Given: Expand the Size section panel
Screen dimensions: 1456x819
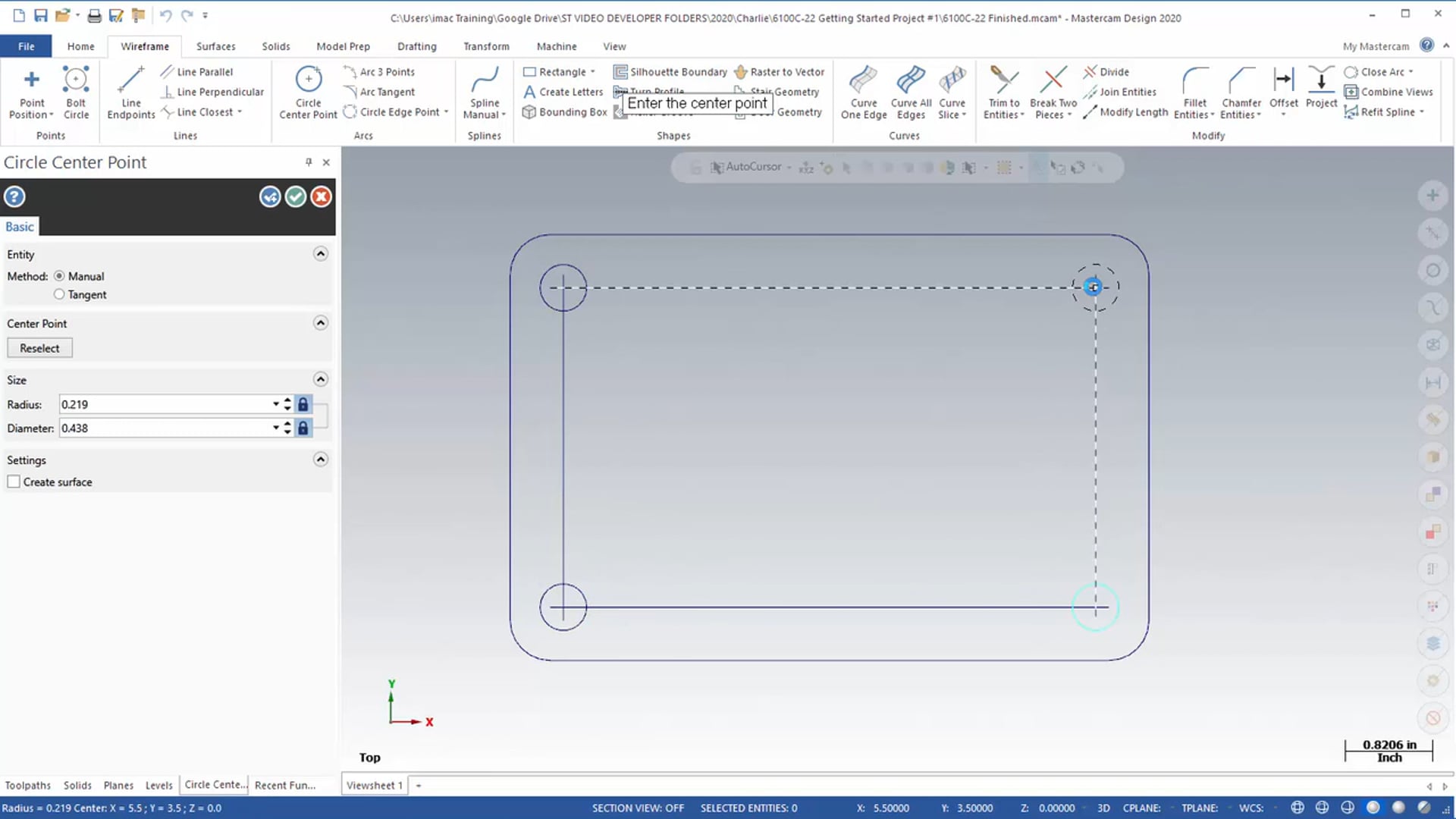Looking at the screenshot, I should (320, 379).
